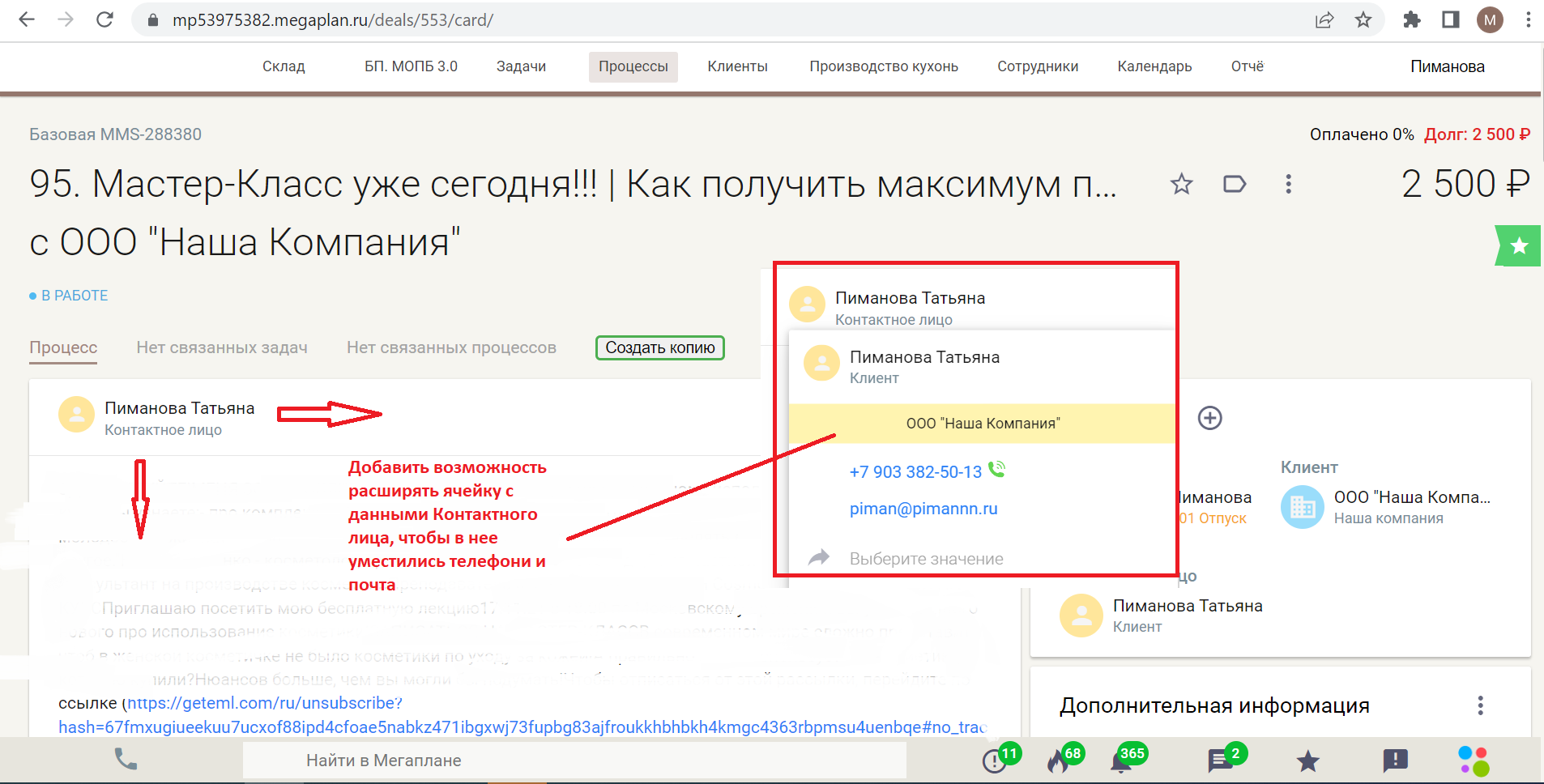Reload the page with the refresh icon
This screenshot has height=784, width=1544.
coord(104,19)
